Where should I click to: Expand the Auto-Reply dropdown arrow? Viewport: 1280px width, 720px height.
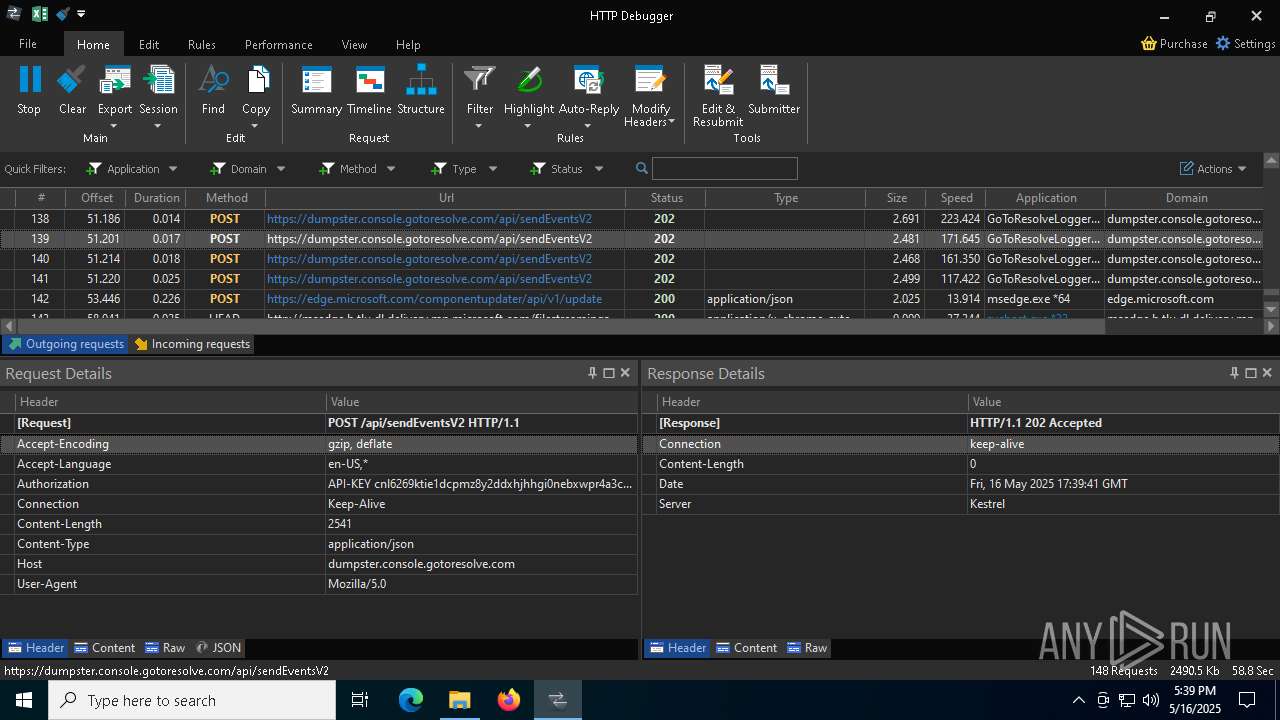click(x=588, y=126)
